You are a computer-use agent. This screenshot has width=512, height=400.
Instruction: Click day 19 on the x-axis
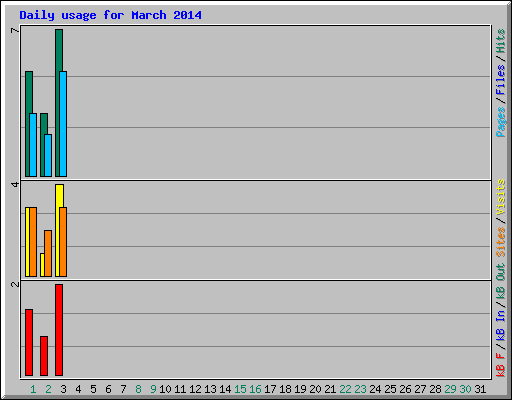pyautogui.click(x=300, y=389)
